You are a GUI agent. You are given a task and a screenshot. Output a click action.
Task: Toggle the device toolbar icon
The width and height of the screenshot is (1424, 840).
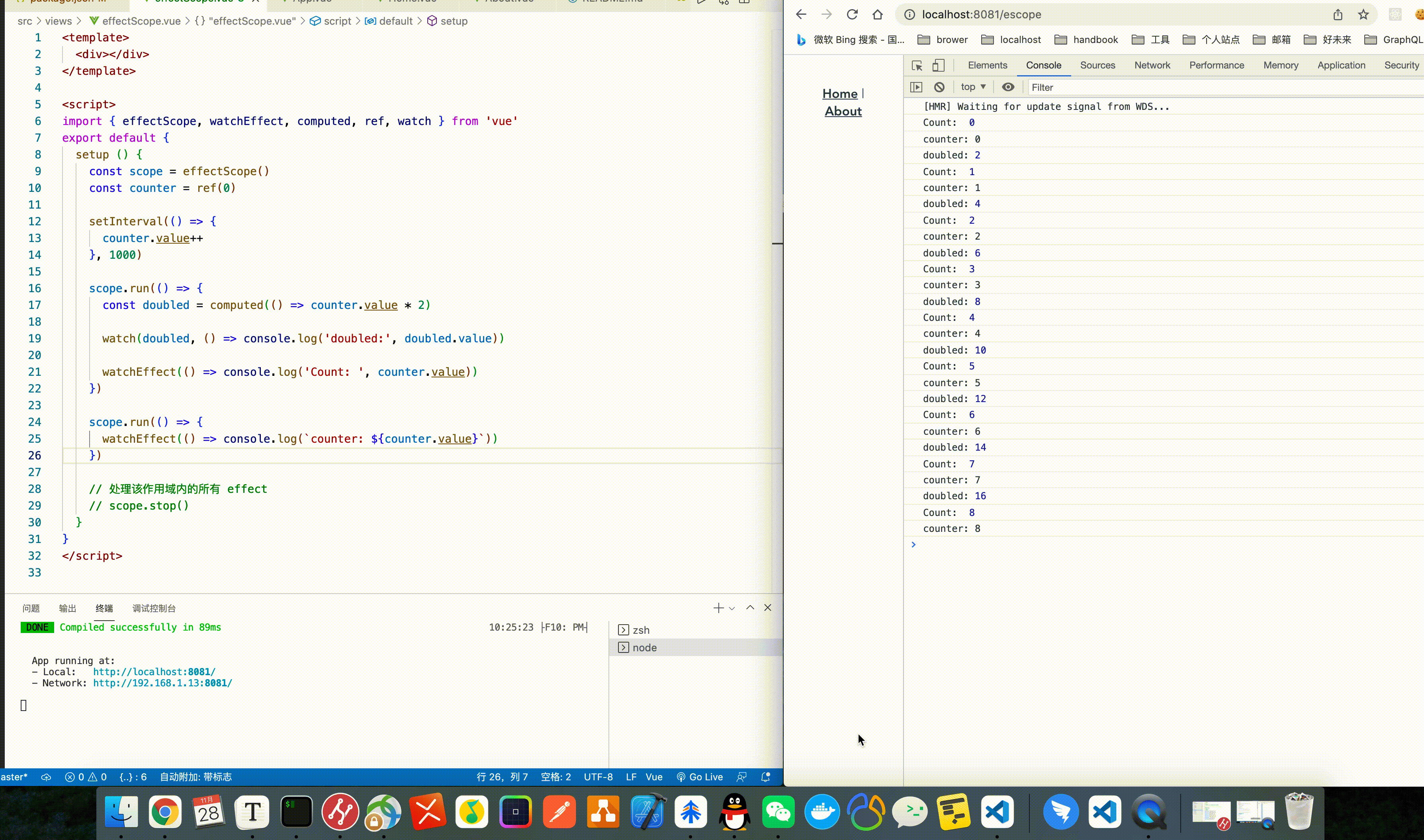point(938,66)
